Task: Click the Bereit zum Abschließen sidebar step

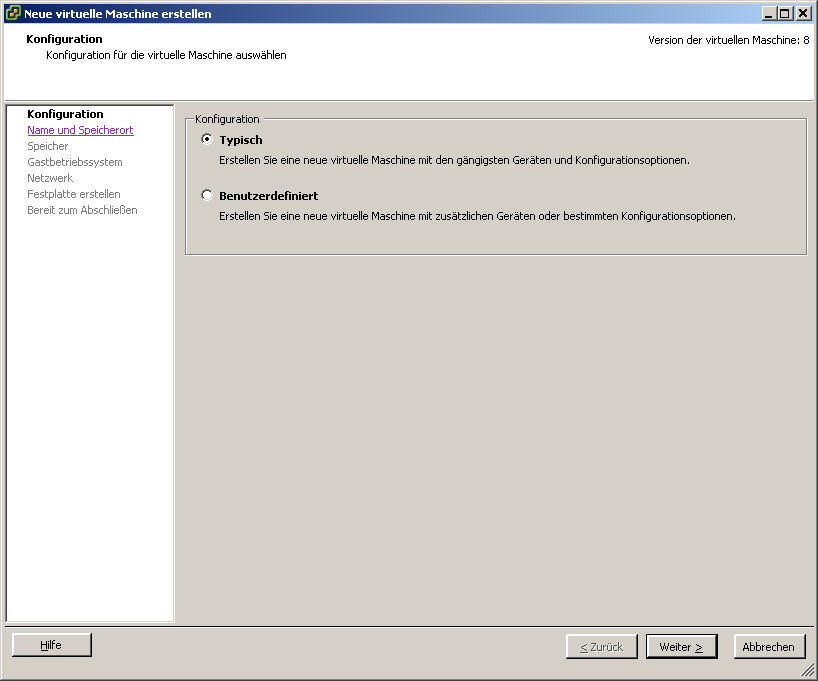Action: 82,210
